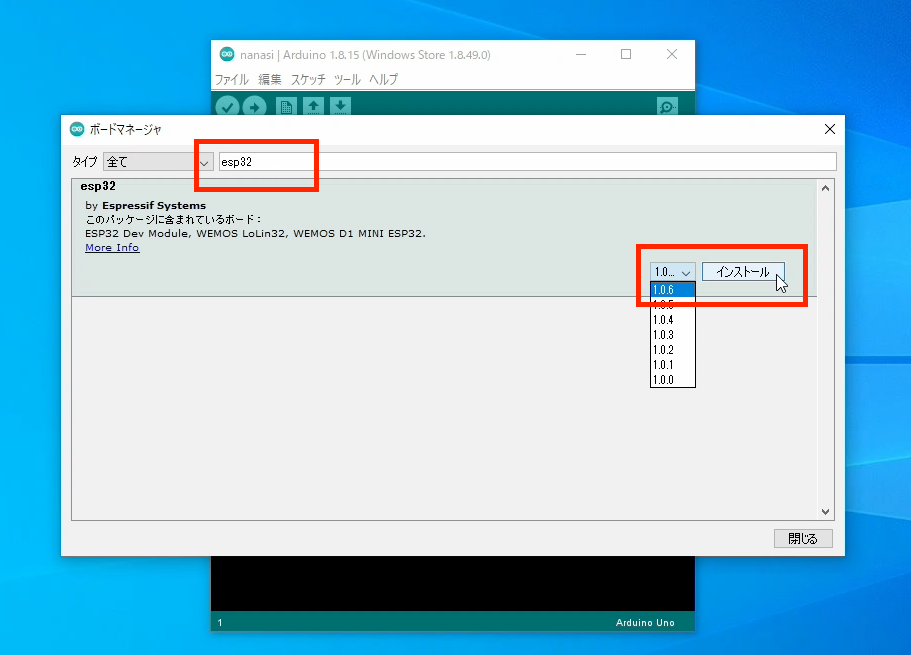Screen dimensions: 911x655
Task: Click the ESP32 Dev Module board list text
Action: click(x=255, y=234)
